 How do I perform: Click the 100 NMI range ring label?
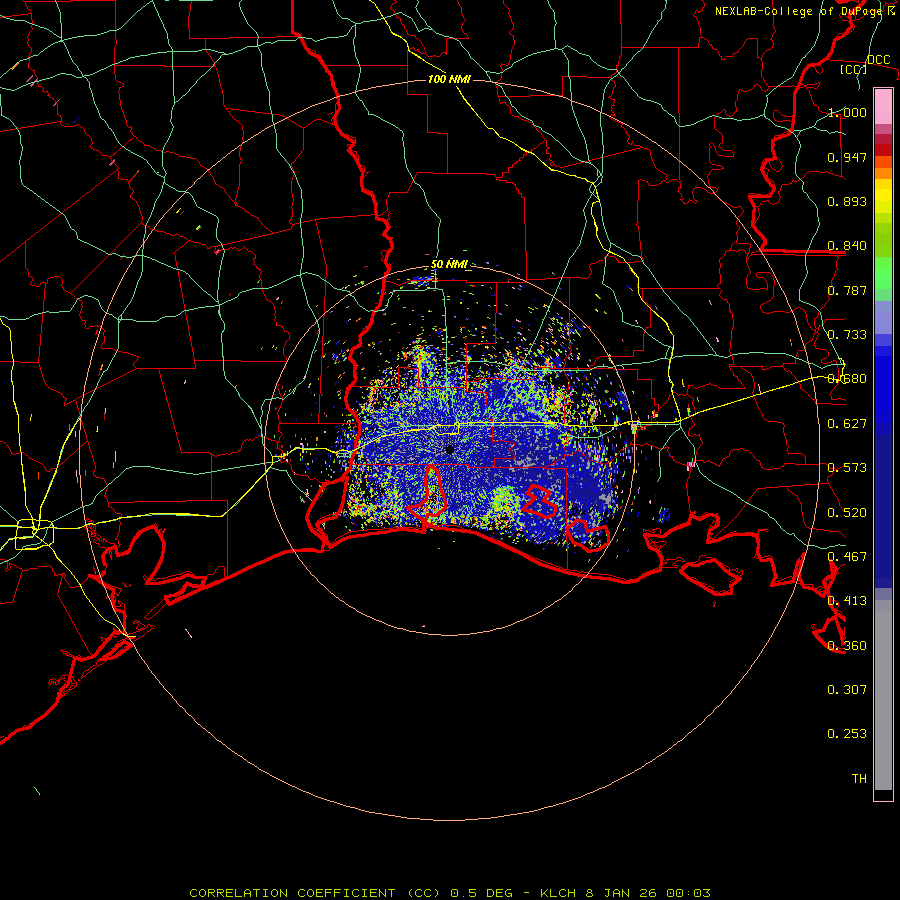pyautogui.click(x=449, y=79)
